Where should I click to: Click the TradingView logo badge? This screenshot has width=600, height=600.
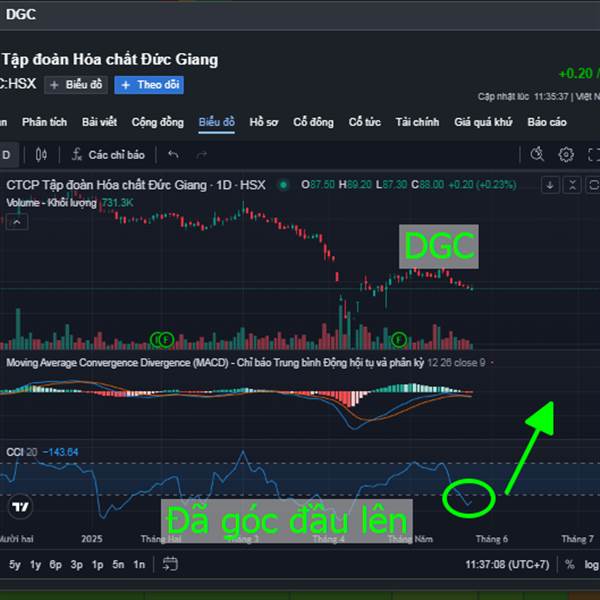(x=20, y=507)
